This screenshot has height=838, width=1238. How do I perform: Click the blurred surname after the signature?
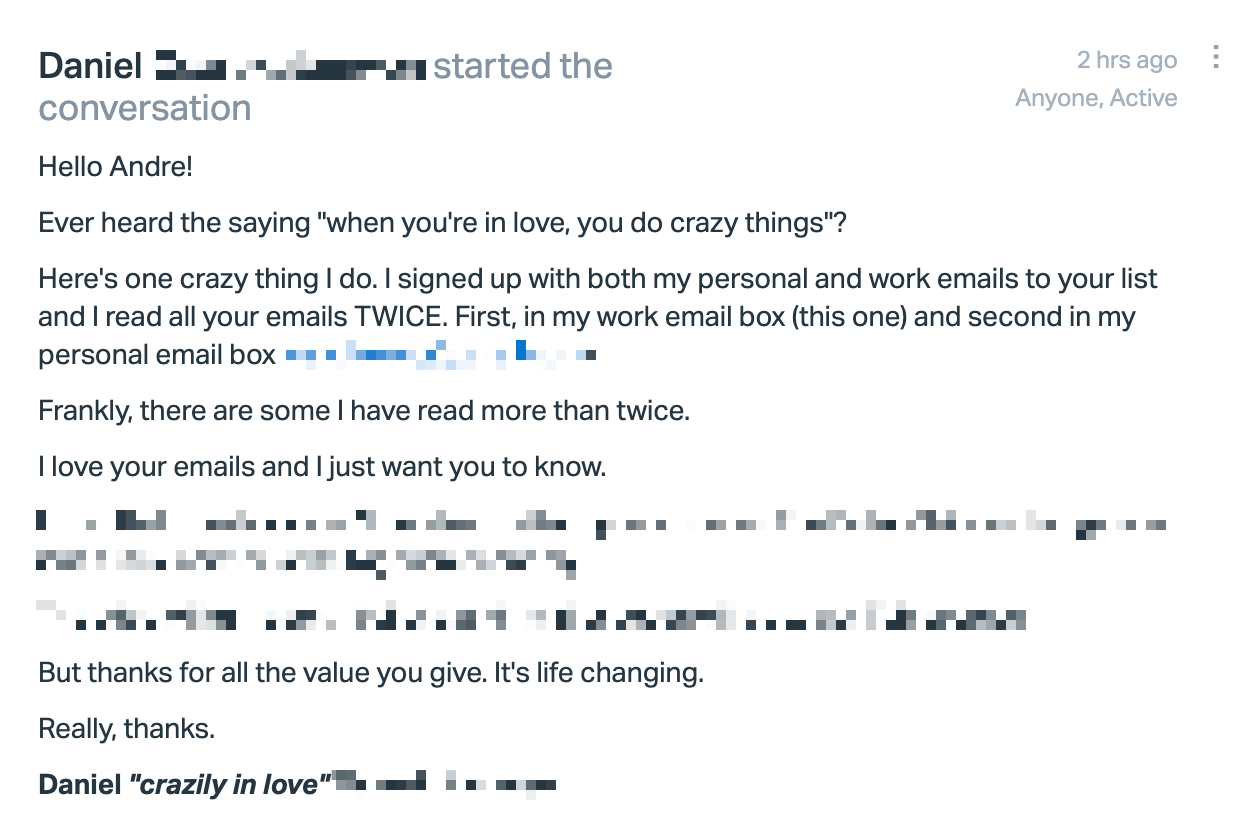444,784
